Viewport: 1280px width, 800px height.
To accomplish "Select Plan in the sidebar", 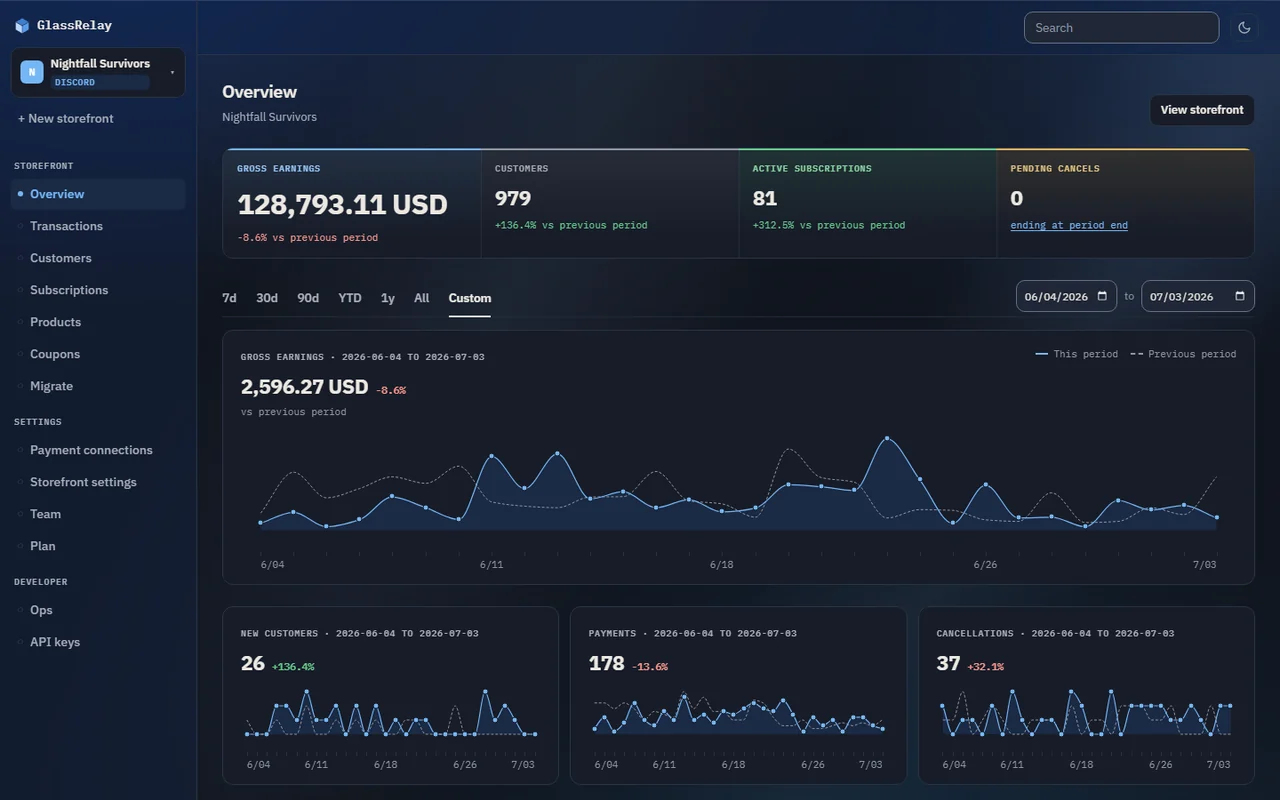I will (x=98, y=546).
